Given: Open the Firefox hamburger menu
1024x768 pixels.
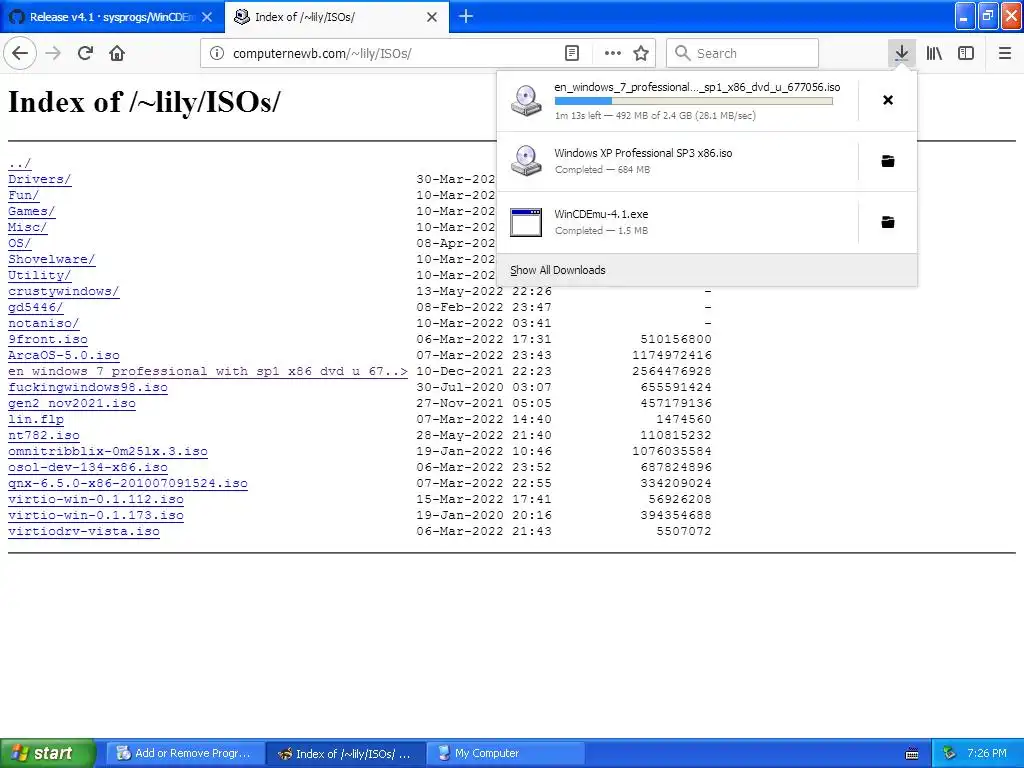Looking at the screenshot, I should click(x=1005, y=54).
